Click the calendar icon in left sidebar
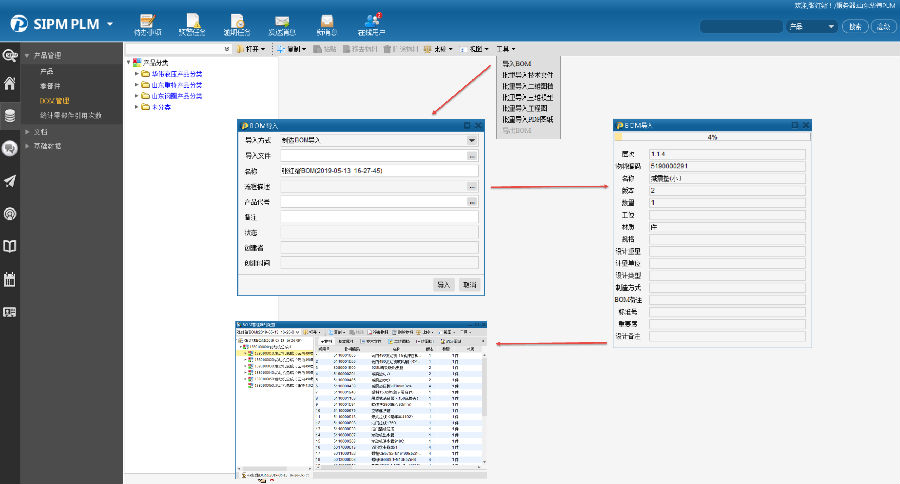 (10, 279)
